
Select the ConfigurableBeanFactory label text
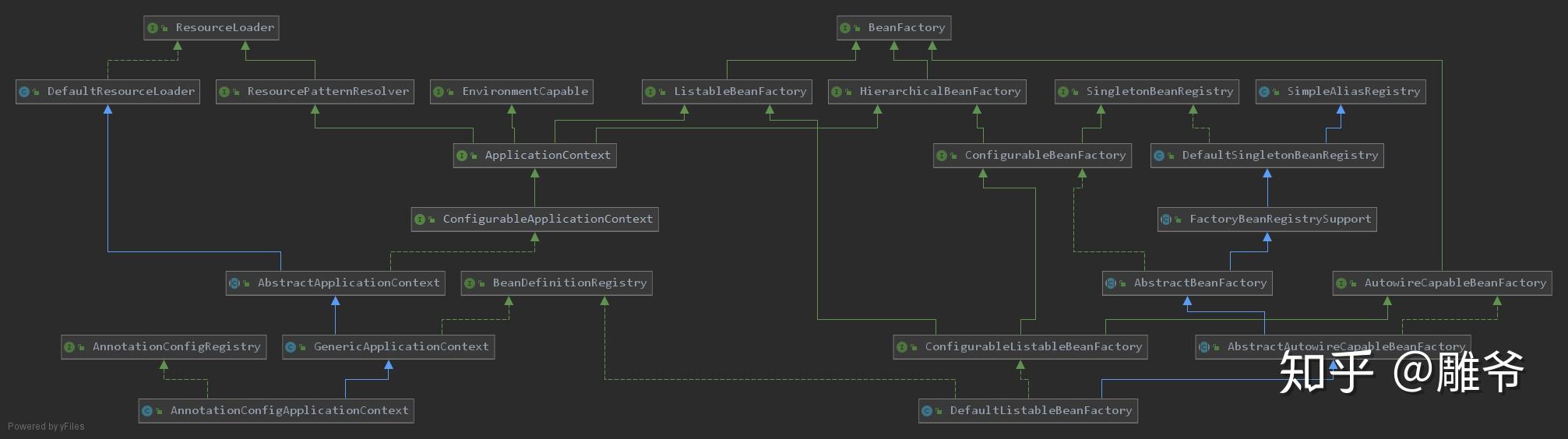pyautogui.click(x=1045, y=156)
